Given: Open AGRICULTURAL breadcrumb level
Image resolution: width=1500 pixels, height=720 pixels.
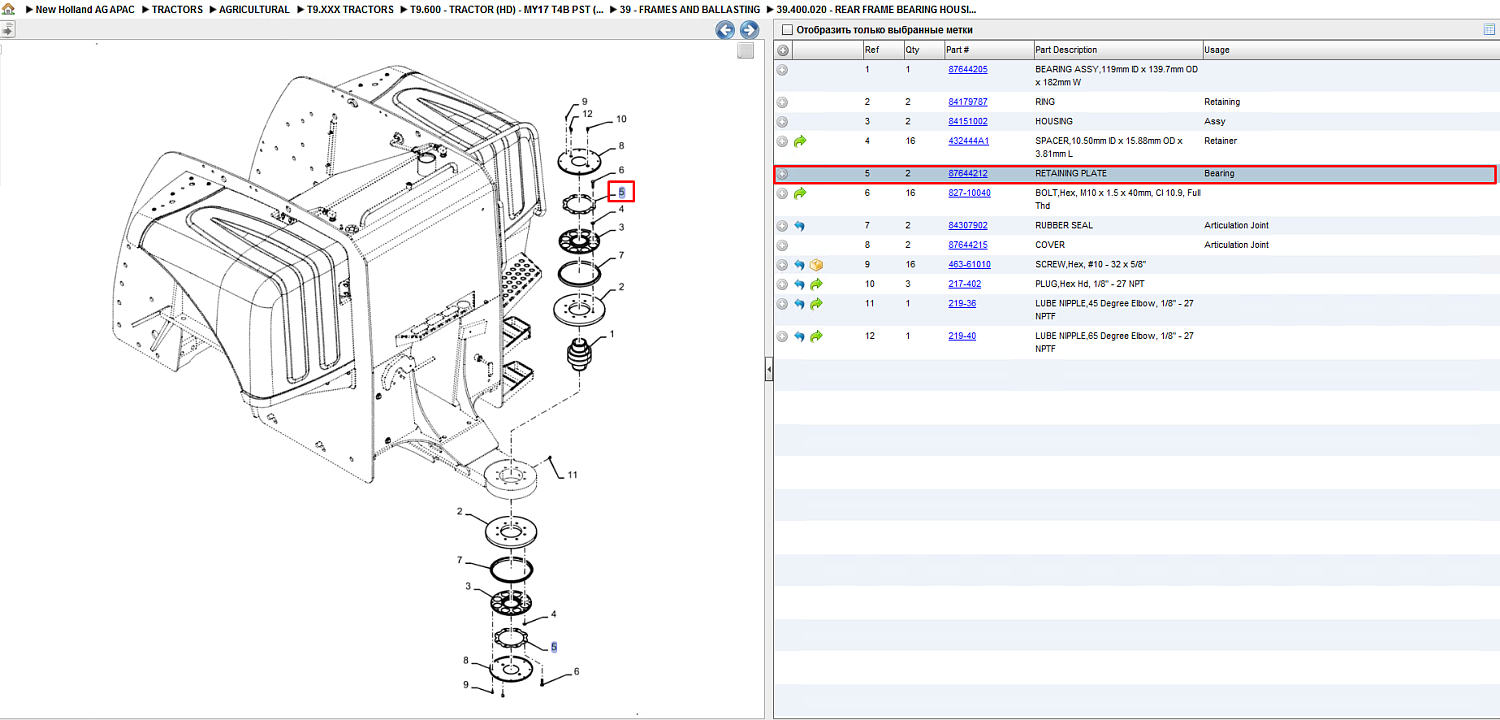Looking at the screenshot, I should point(255,9).
